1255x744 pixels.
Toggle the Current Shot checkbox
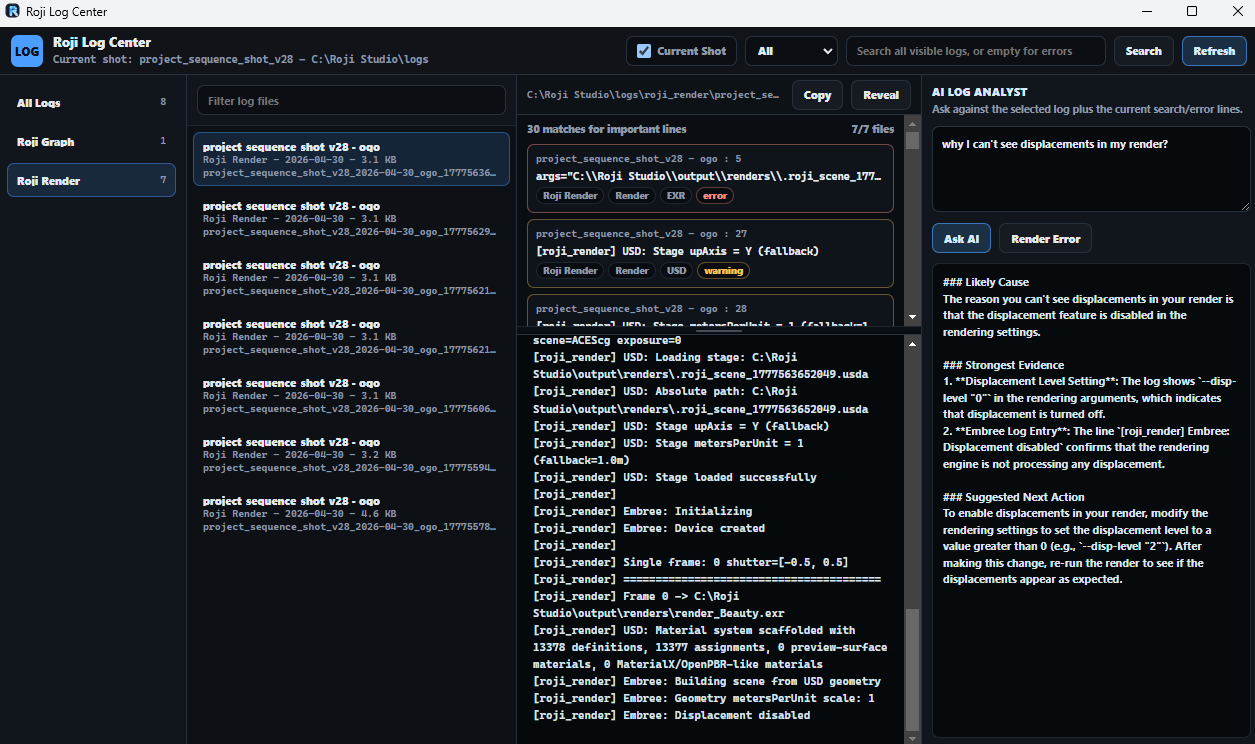point(644,51)
